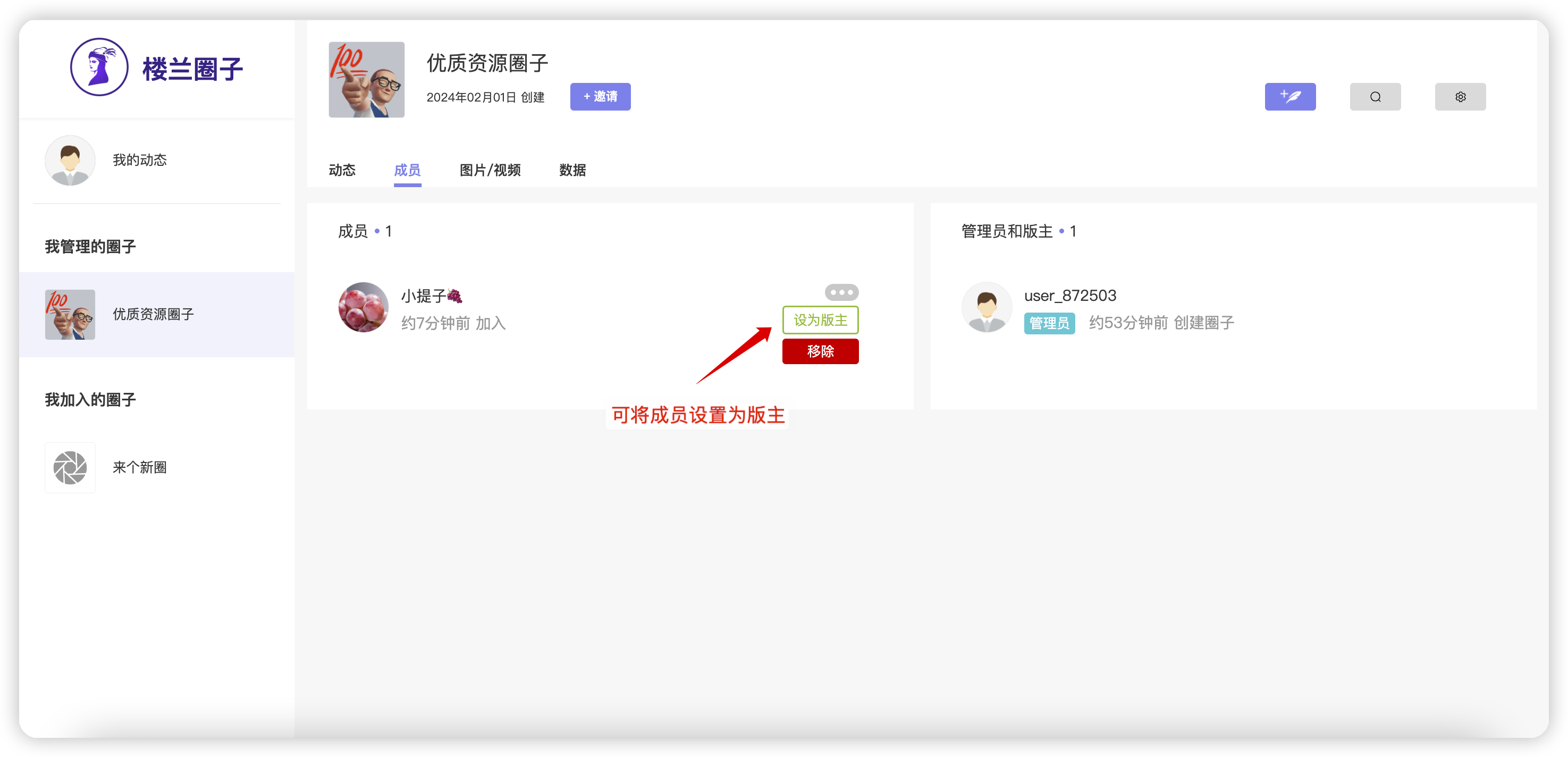Click user_872503's avatar

pos(987,308)
